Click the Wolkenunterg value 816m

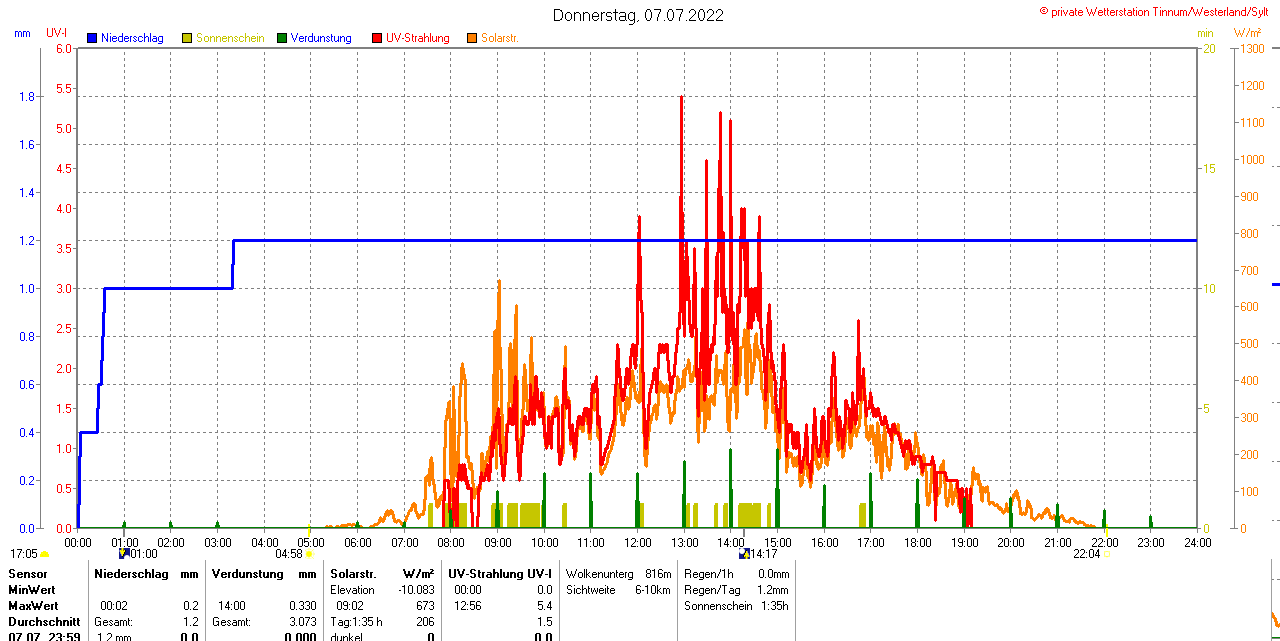point(658,574)
